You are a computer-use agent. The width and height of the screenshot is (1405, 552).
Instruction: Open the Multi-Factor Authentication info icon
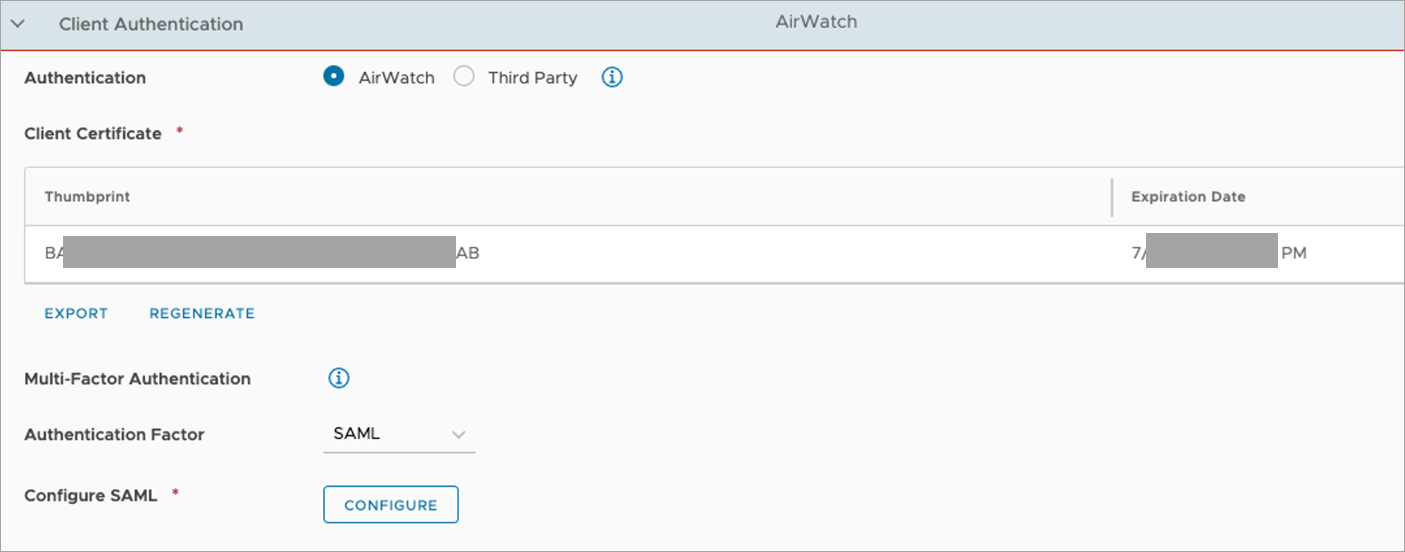click(x=339, y=378)
